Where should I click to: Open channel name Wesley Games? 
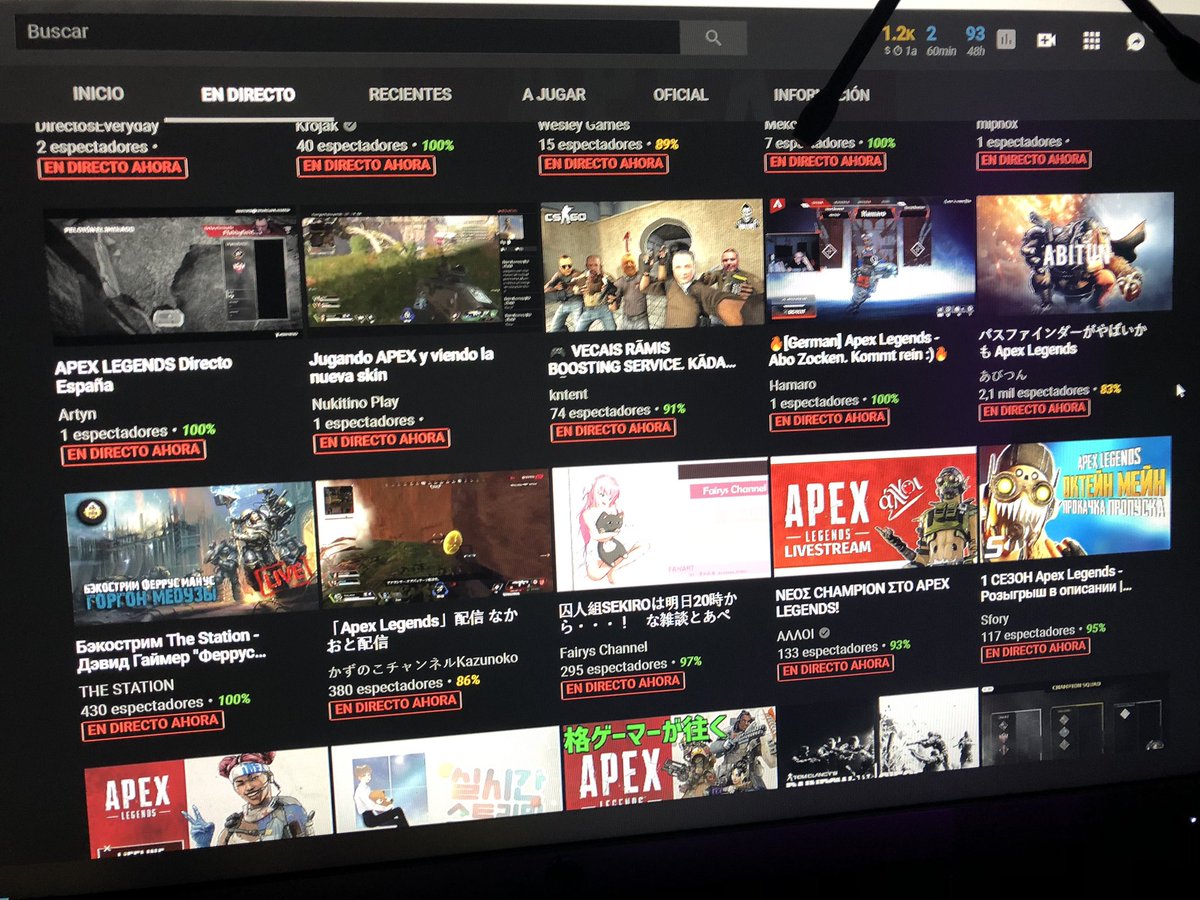pos(584,127)
